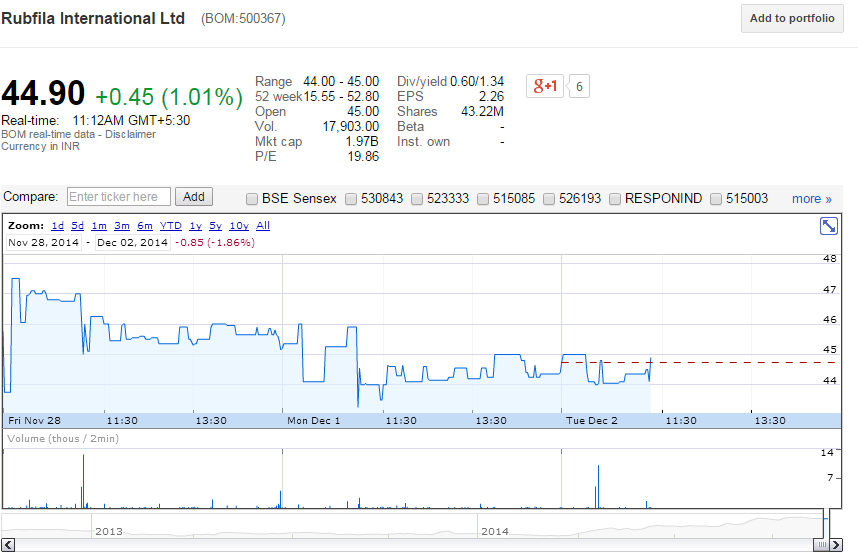
Task: Click the timeline range slider handle
Action: pos(827,524)
